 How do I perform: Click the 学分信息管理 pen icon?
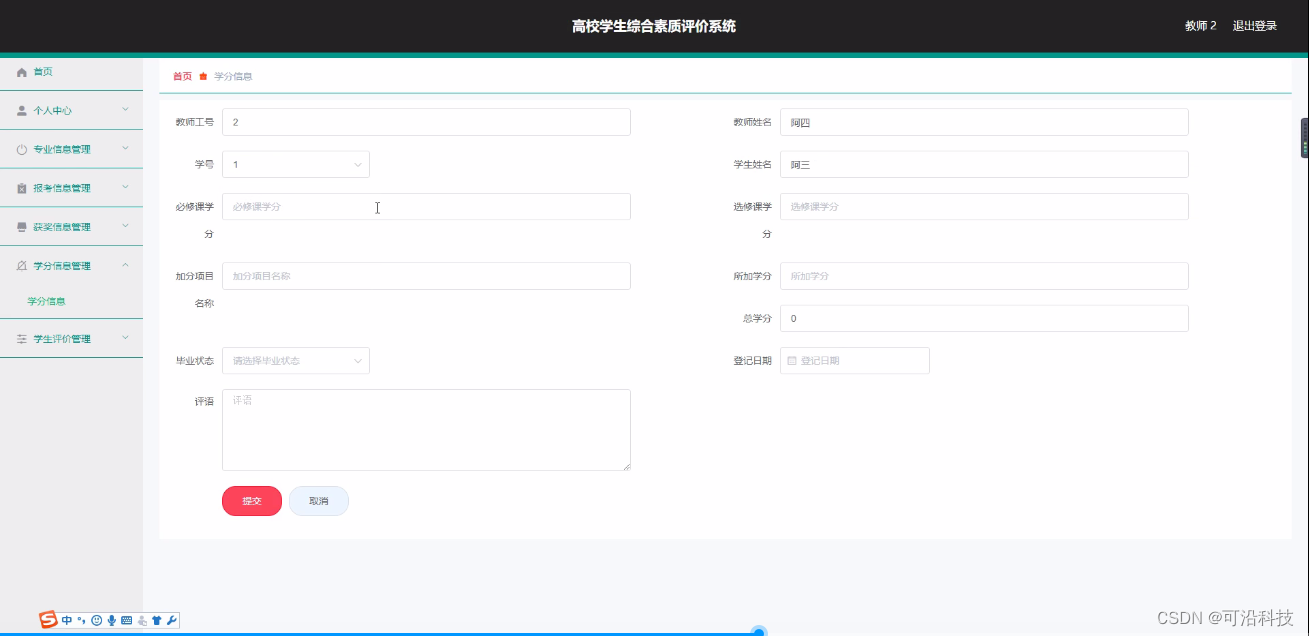pos(20,265)
